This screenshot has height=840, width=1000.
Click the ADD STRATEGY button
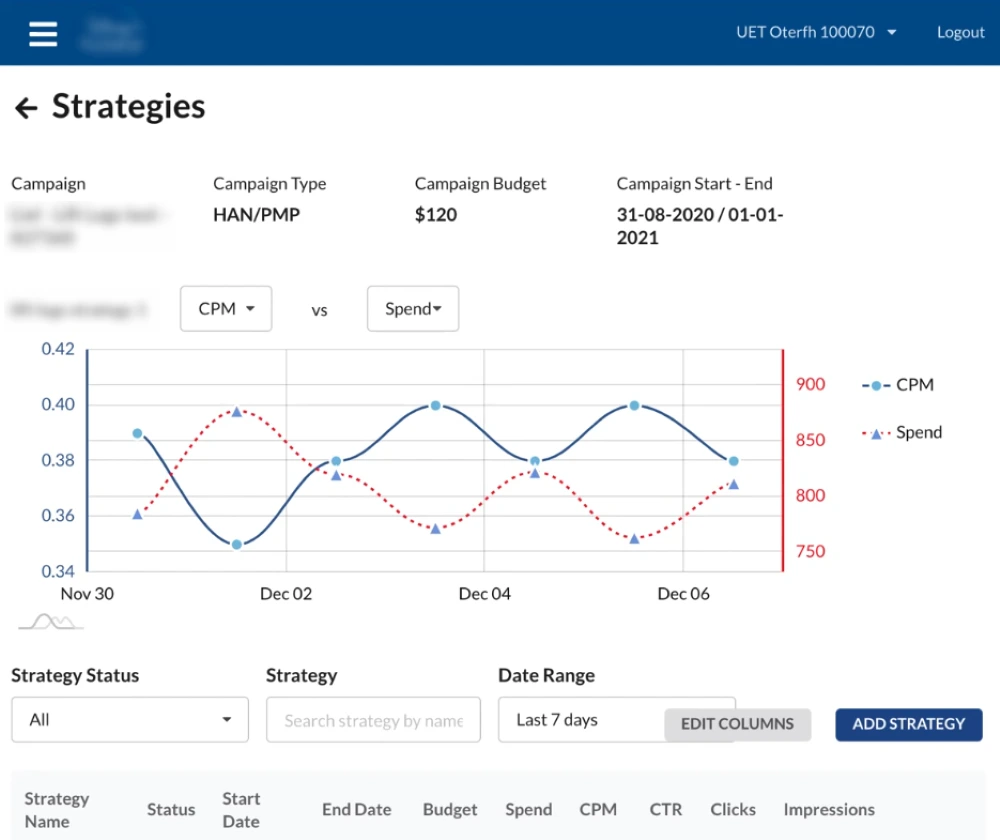tap(909, 724)
